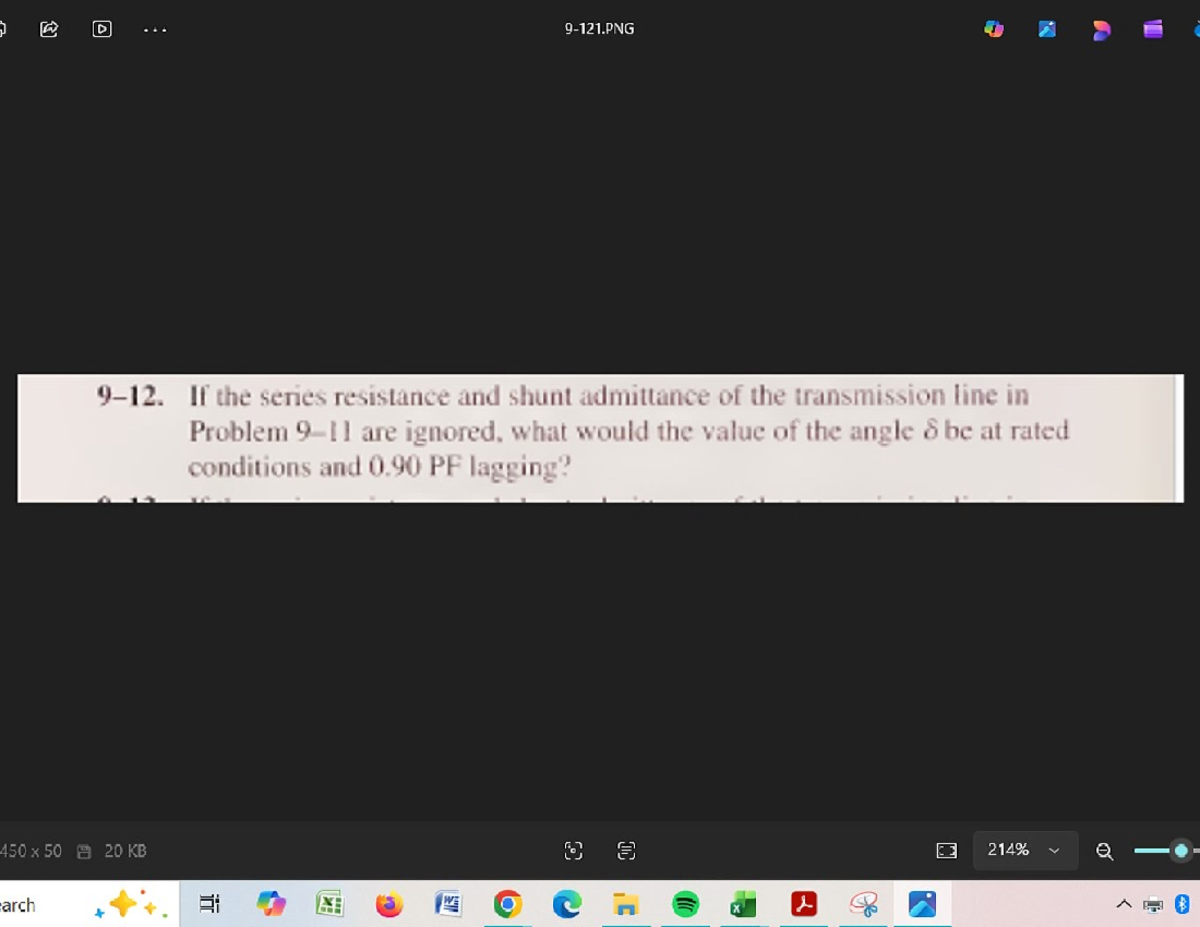1200x927 pixels.
Task: Open the three-dot See more menu
Action: (155, 29)
